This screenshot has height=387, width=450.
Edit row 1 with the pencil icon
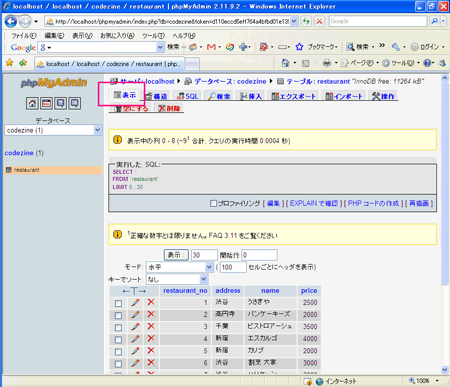coord(135,302)
